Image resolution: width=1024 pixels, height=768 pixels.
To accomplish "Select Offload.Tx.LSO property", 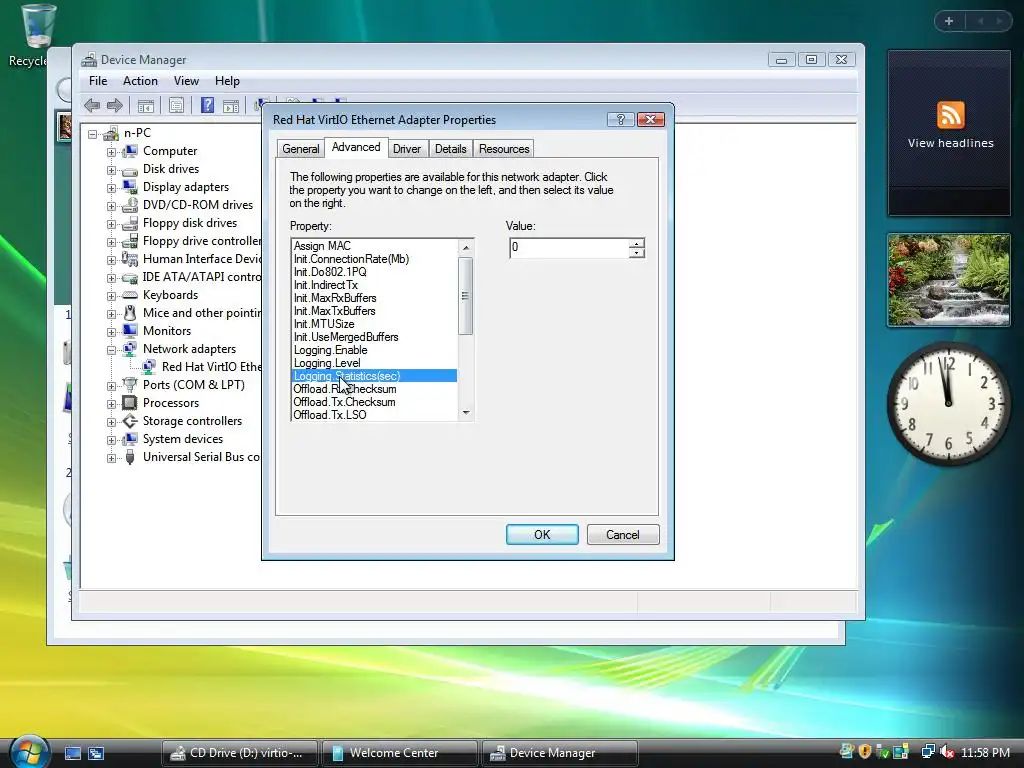I will 374,415.
